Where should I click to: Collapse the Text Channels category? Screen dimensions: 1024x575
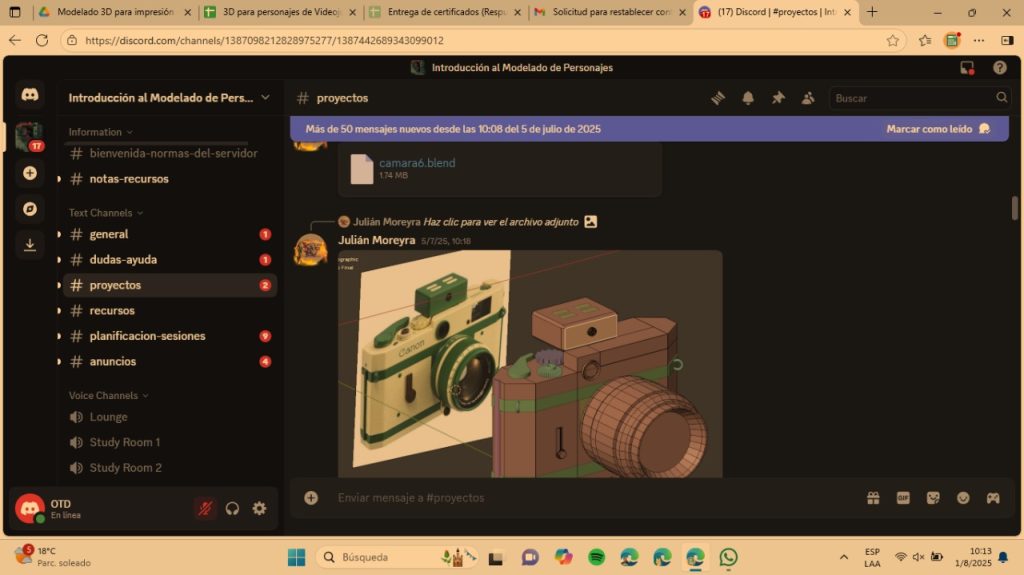(106, 213)
